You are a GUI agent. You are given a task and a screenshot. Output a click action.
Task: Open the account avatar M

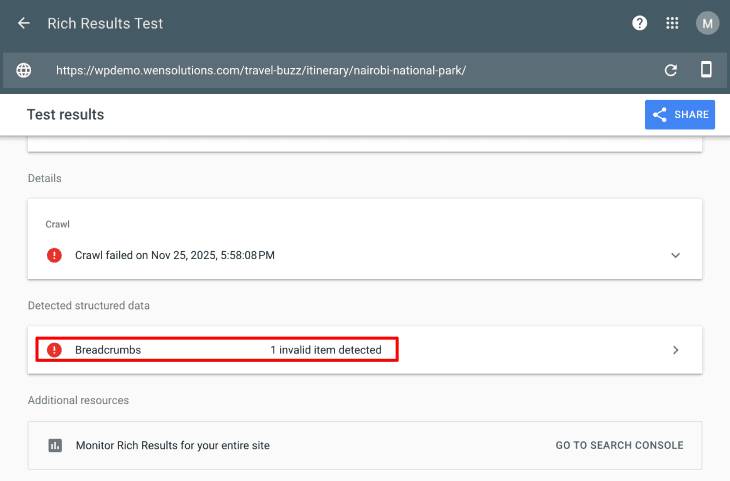tap(707, 23)
